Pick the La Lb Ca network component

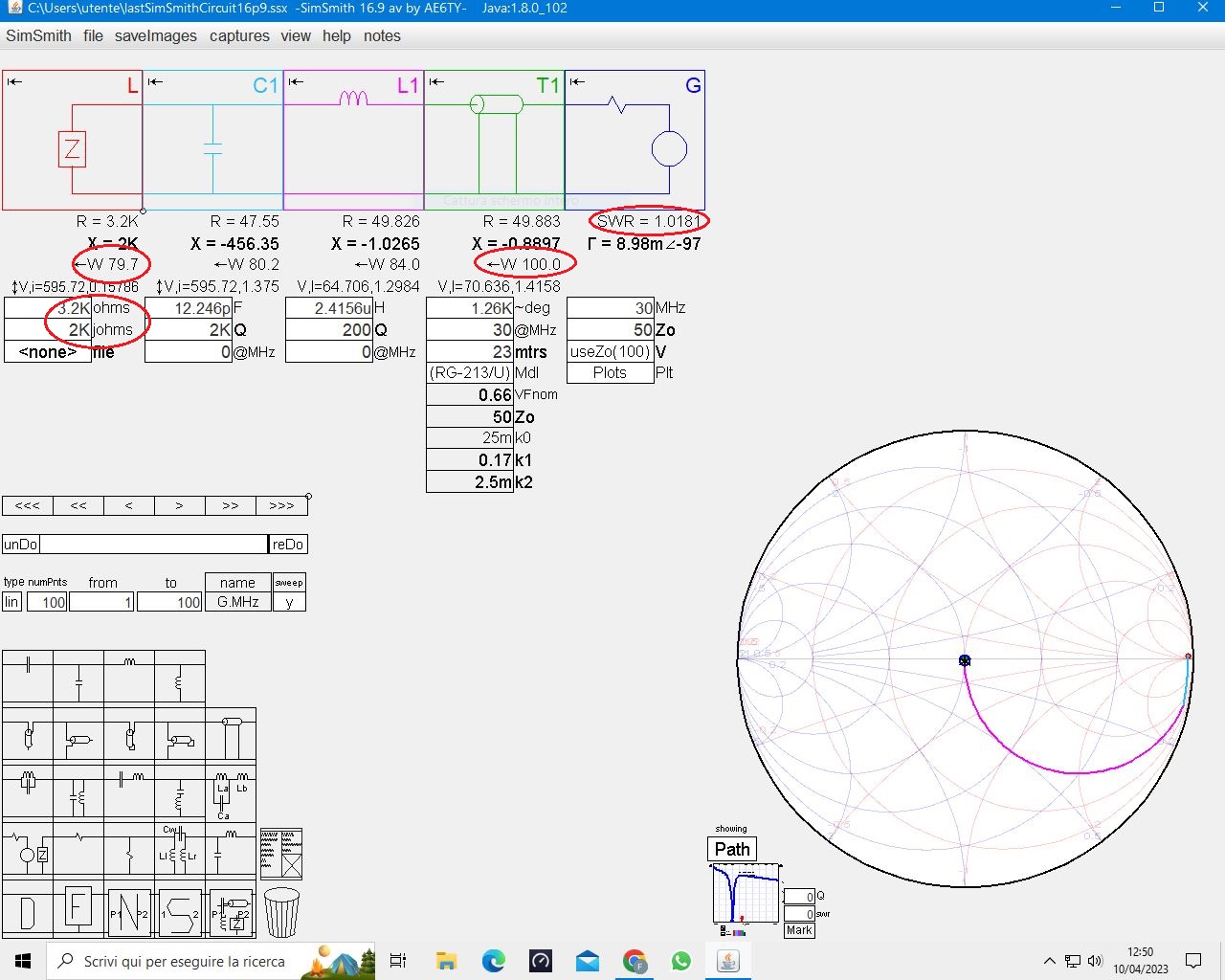(x=231, y=793)
